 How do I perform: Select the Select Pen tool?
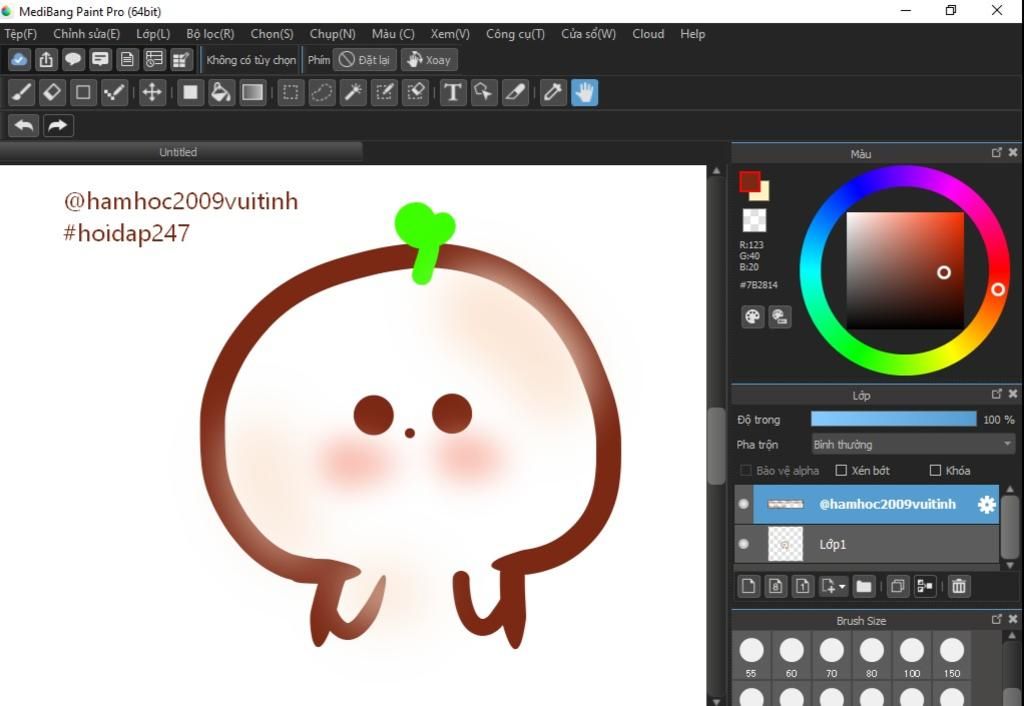385,92
